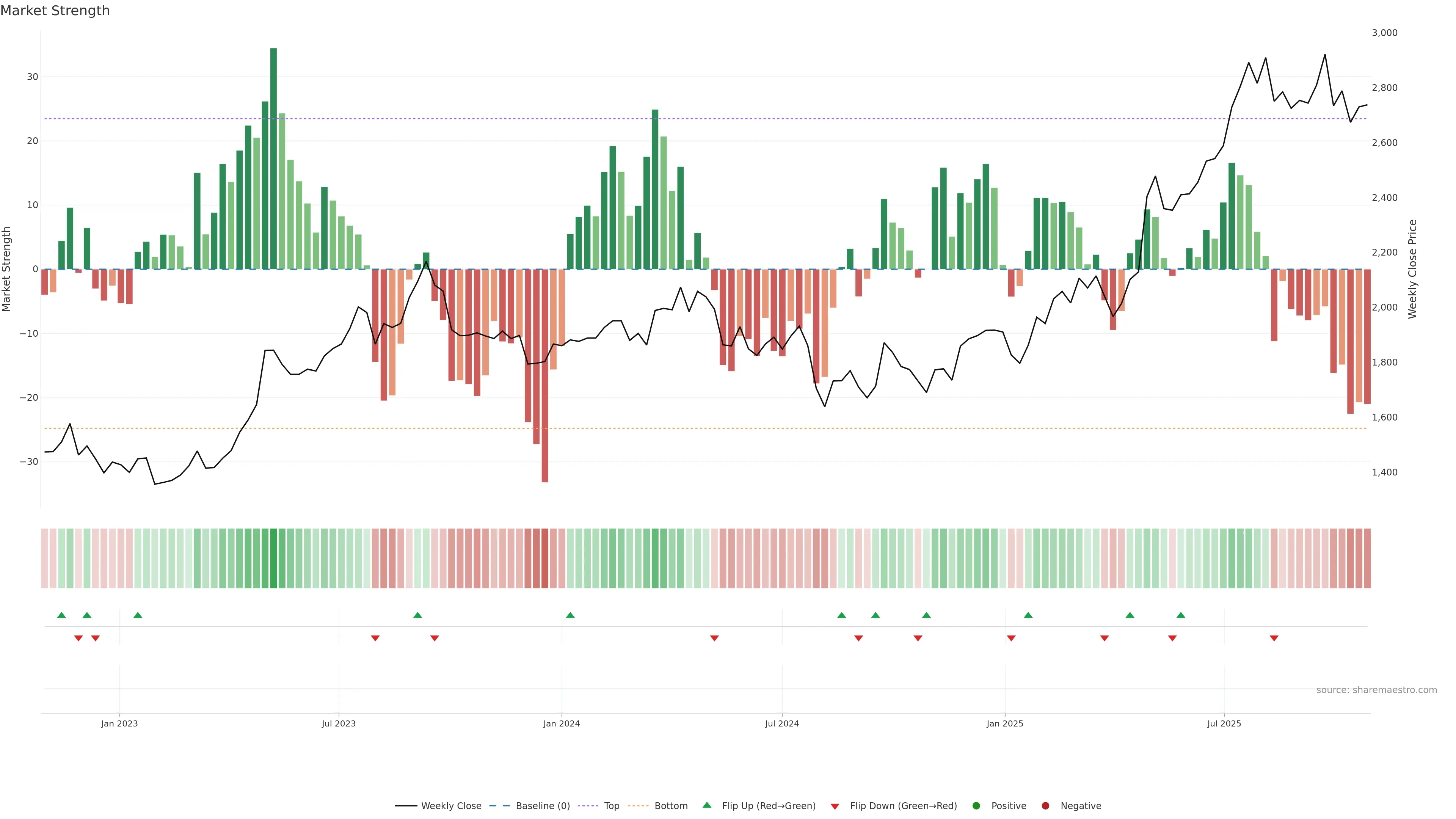
Task: Click the tallest green bar in 2023
Action: [273, 158]
